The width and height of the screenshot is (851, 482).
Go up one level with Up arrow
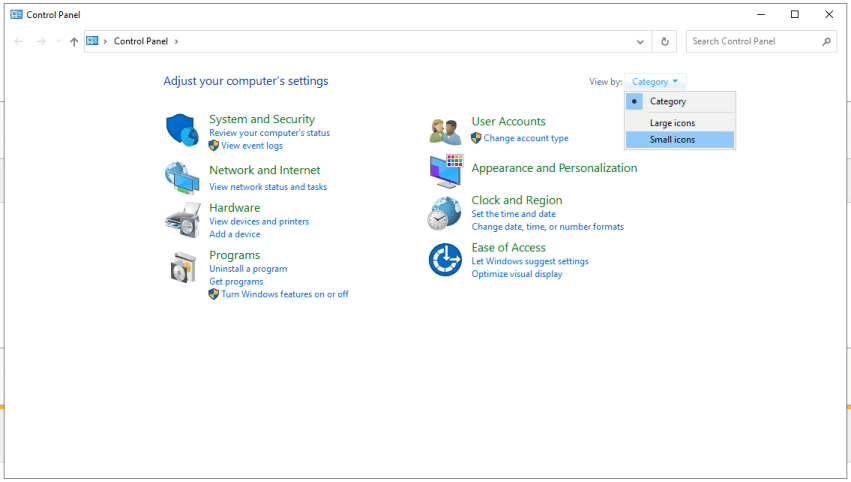(x=74, y=42)
